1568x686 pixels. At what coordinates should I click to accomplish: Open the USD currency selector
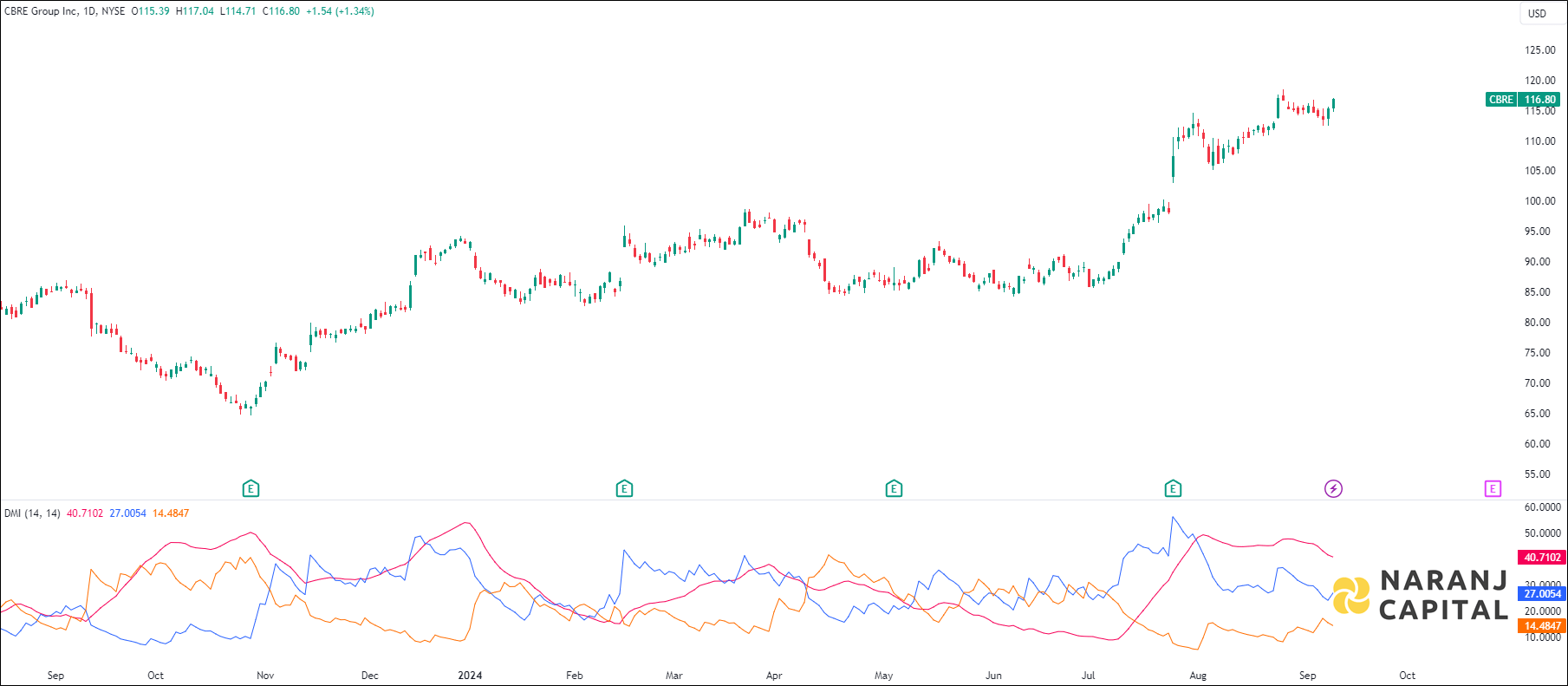tap(1537, 13)
